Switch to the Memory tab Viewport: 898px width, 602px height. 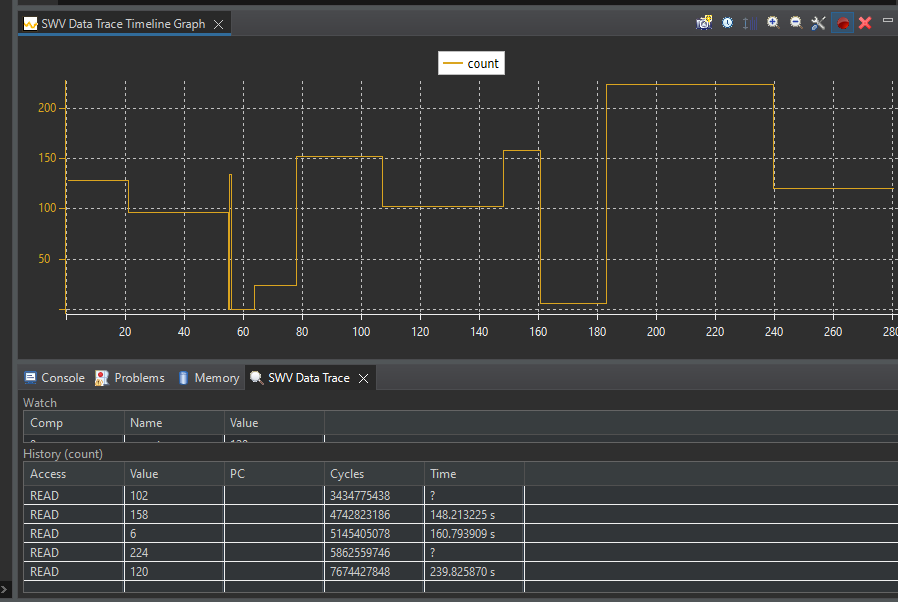click(x=209, y=378)
